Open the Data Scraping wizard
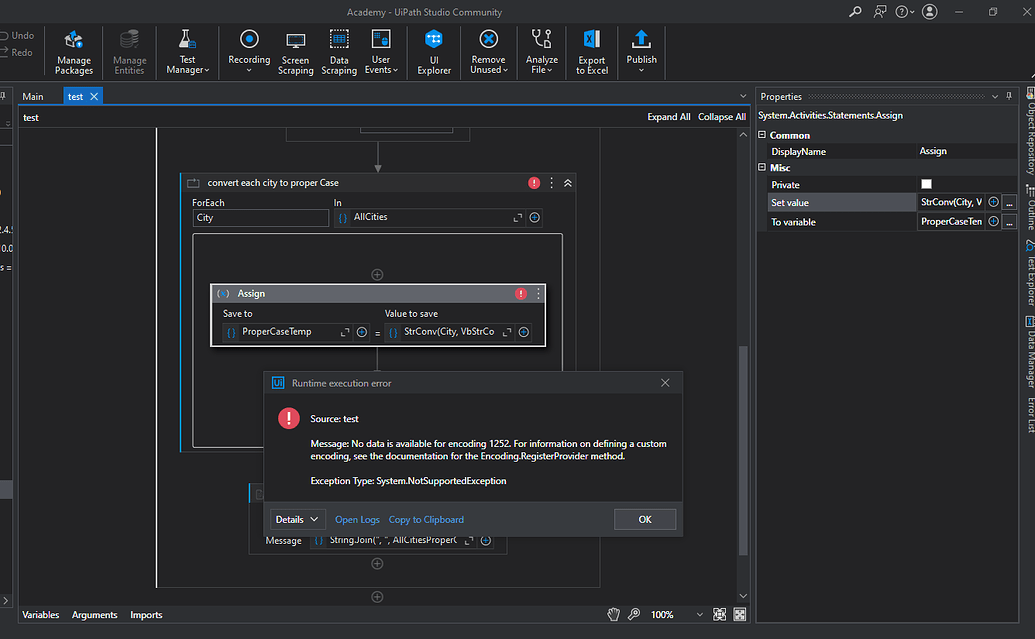The image size is (1035, 639). tap(339, 51)
